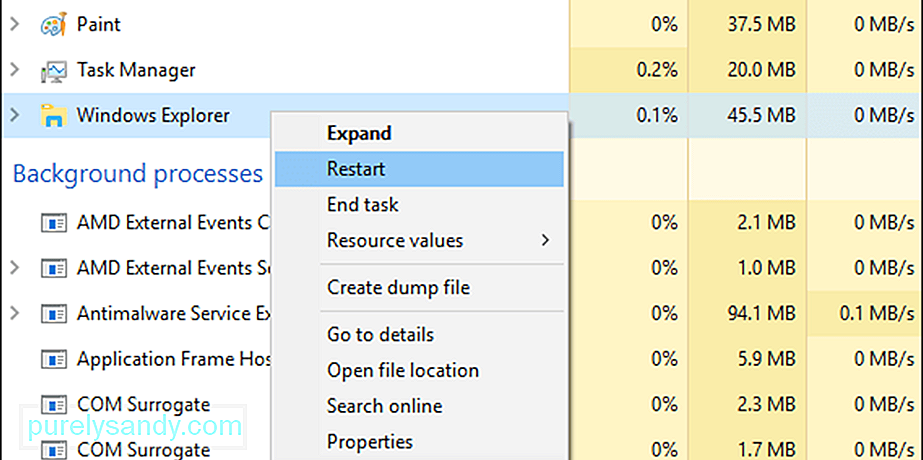Viewport: 923px width, 460px height.
Task: Select Open file location
Action: click(x=419, y=370)
